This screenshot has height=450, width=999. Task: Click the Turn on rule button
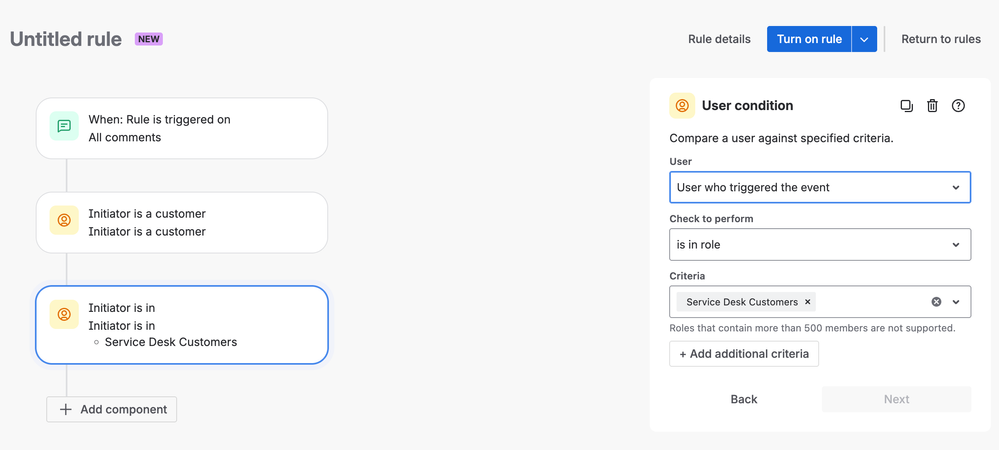809,39
